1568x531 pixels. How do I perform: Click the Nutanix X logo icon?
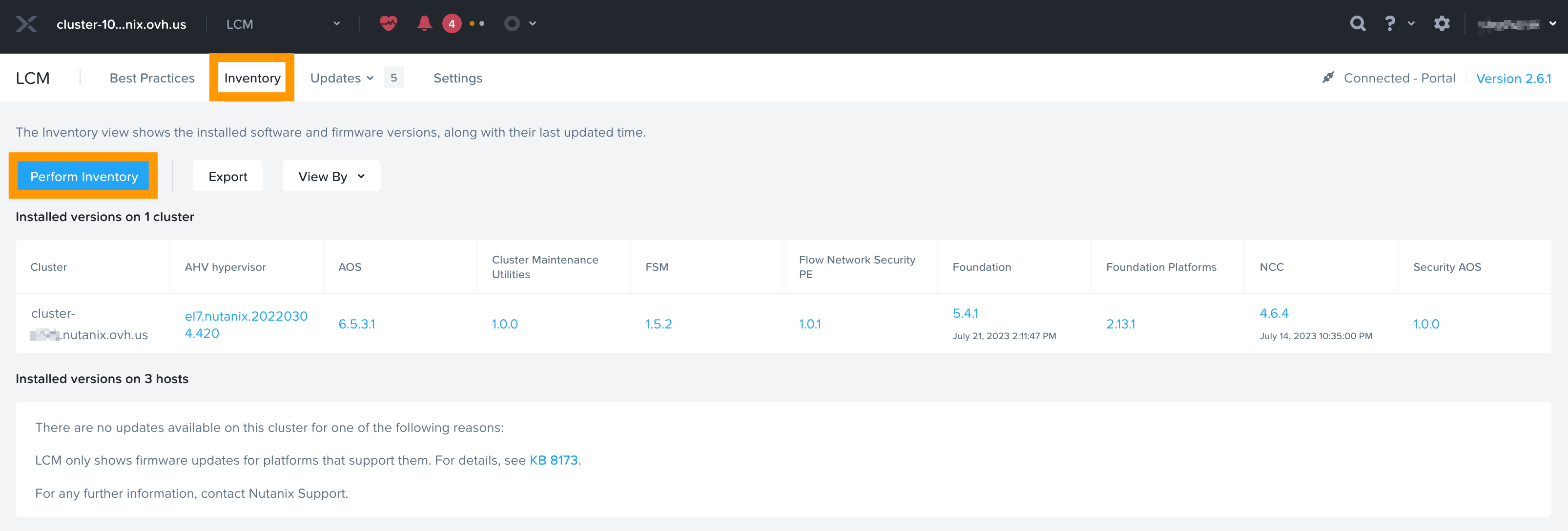tap(26, 24)
